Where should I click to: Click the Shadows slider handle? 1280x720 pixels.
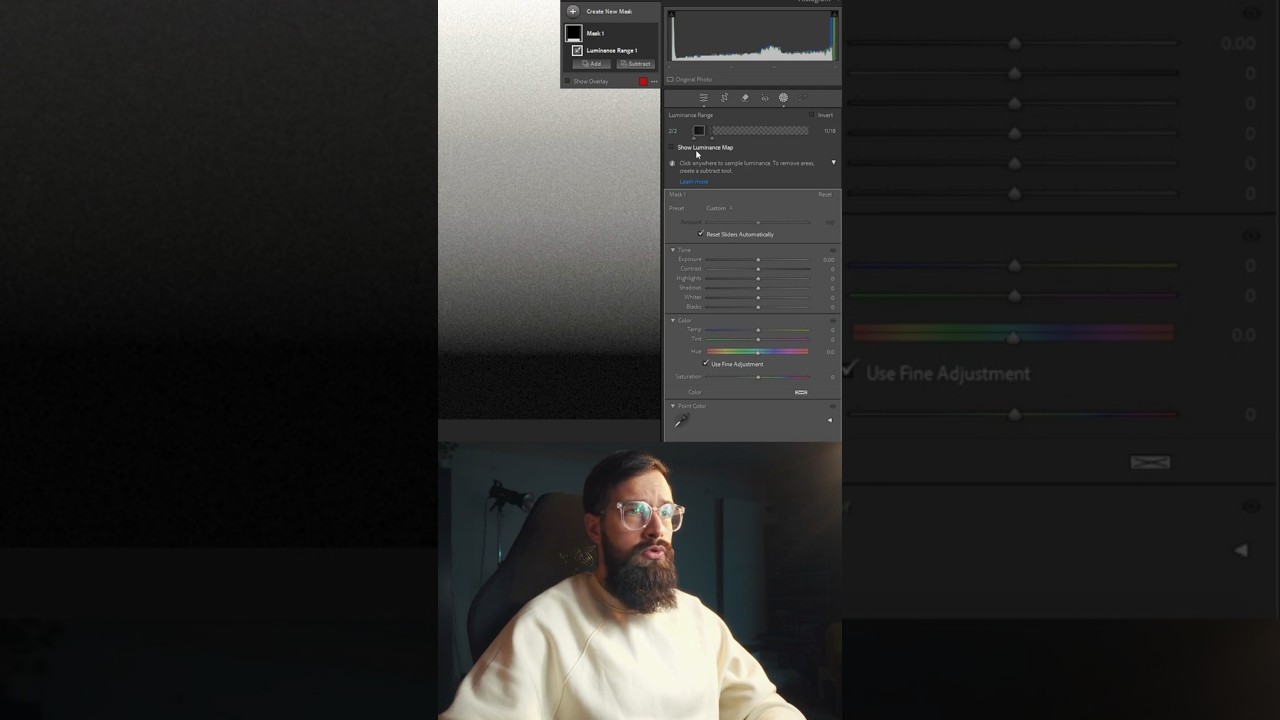click(x=758, y=288)
